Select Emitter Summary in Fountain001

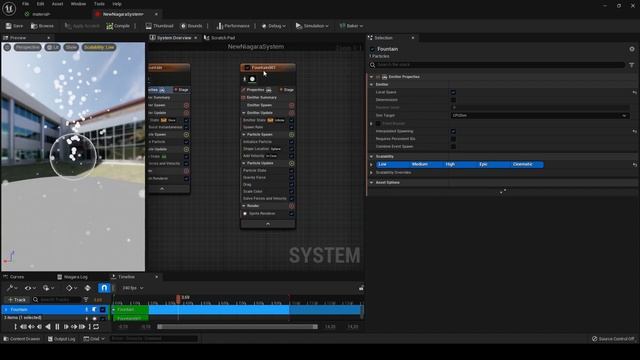[x=262, y=98]
